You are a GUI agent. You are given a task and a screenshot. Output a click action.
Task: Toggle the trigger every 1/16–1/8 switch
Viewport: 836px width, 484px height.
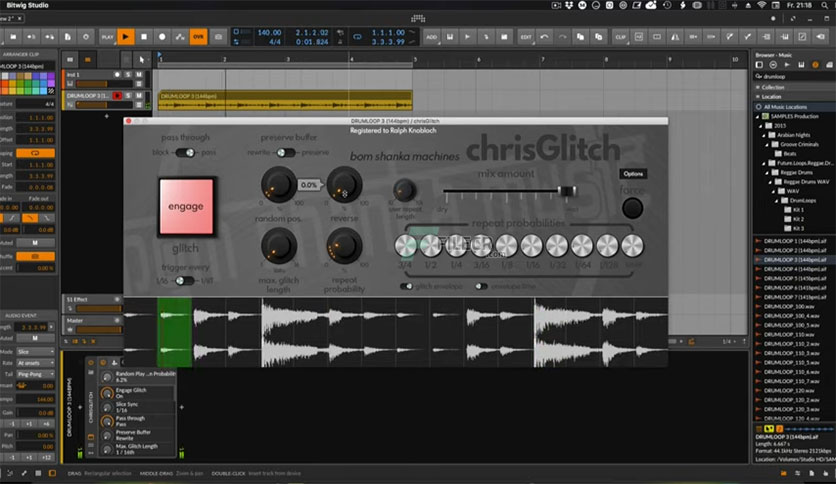pyautogui.click(x=184, y=280)
